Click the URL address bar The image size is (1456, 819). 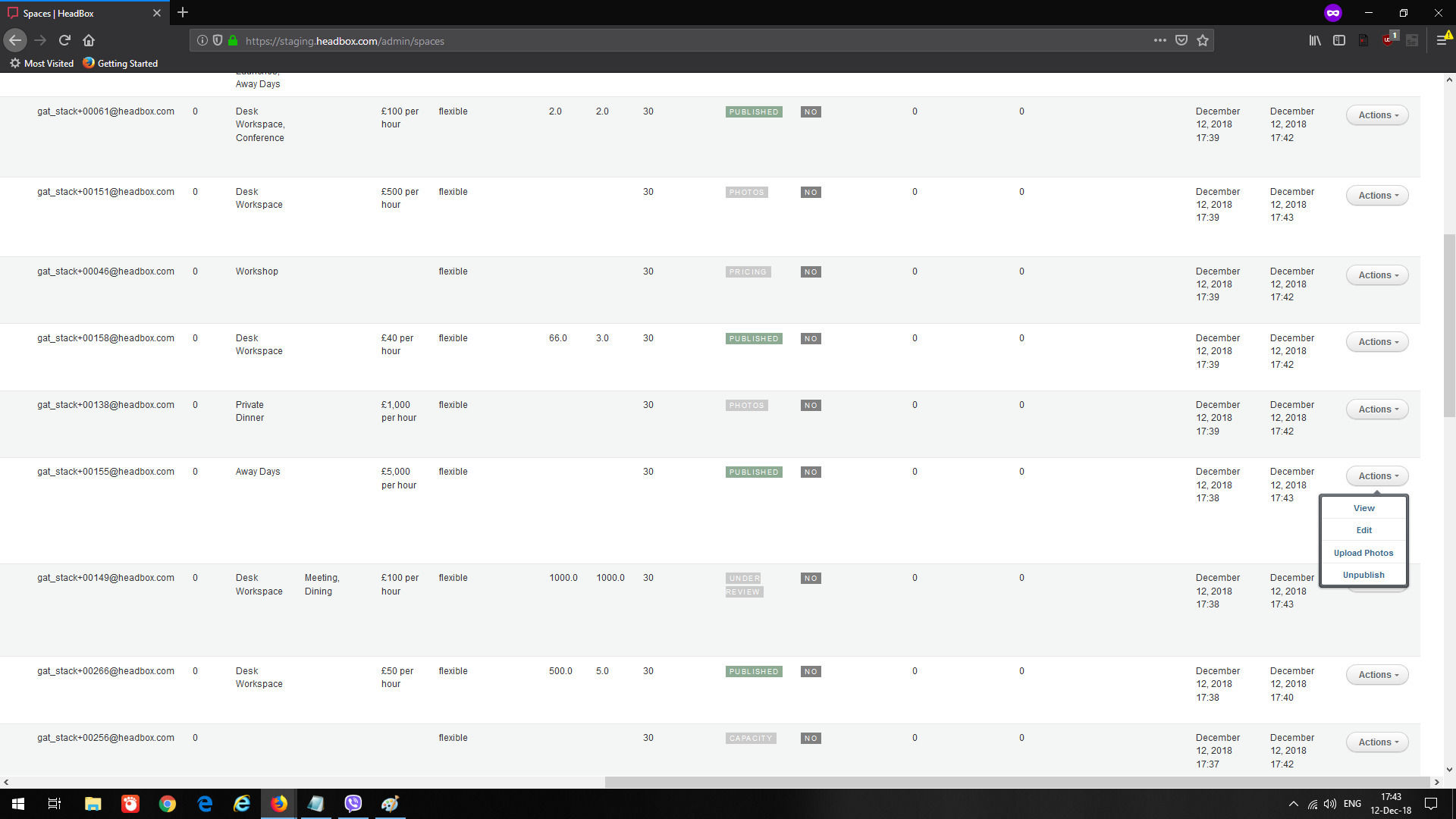click(x=682, y=41)
